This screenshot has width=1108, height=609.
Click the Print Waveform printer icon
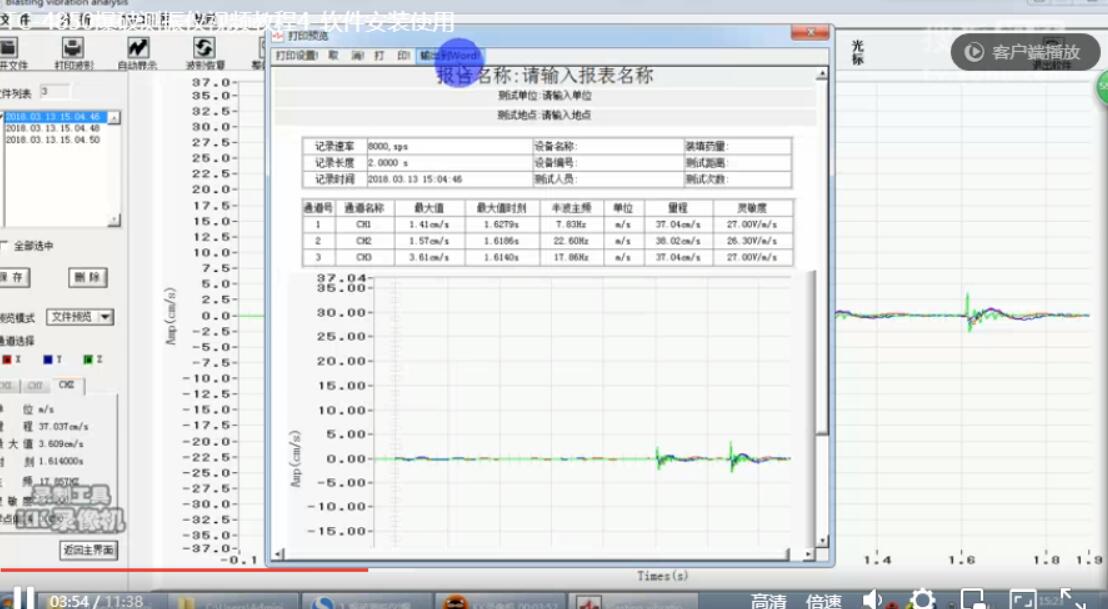click(x=73, y=47)
